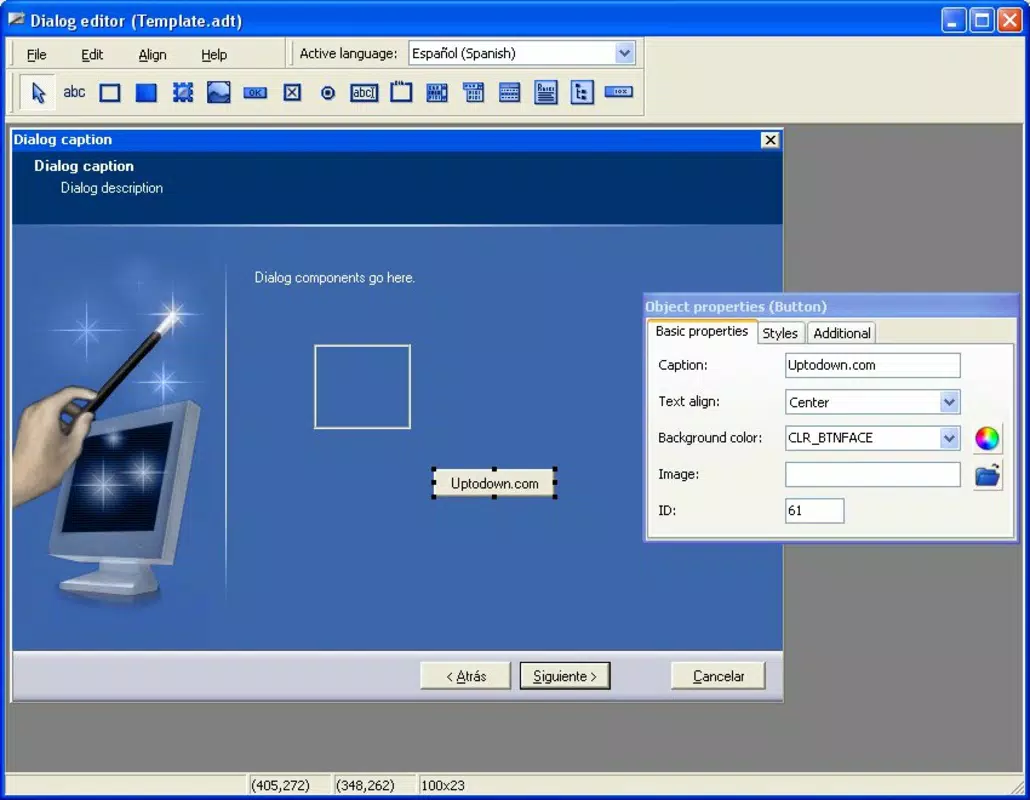Minimize the Dialog editor window
Screen dimensions: 1030x800
(x=953, y=20)
